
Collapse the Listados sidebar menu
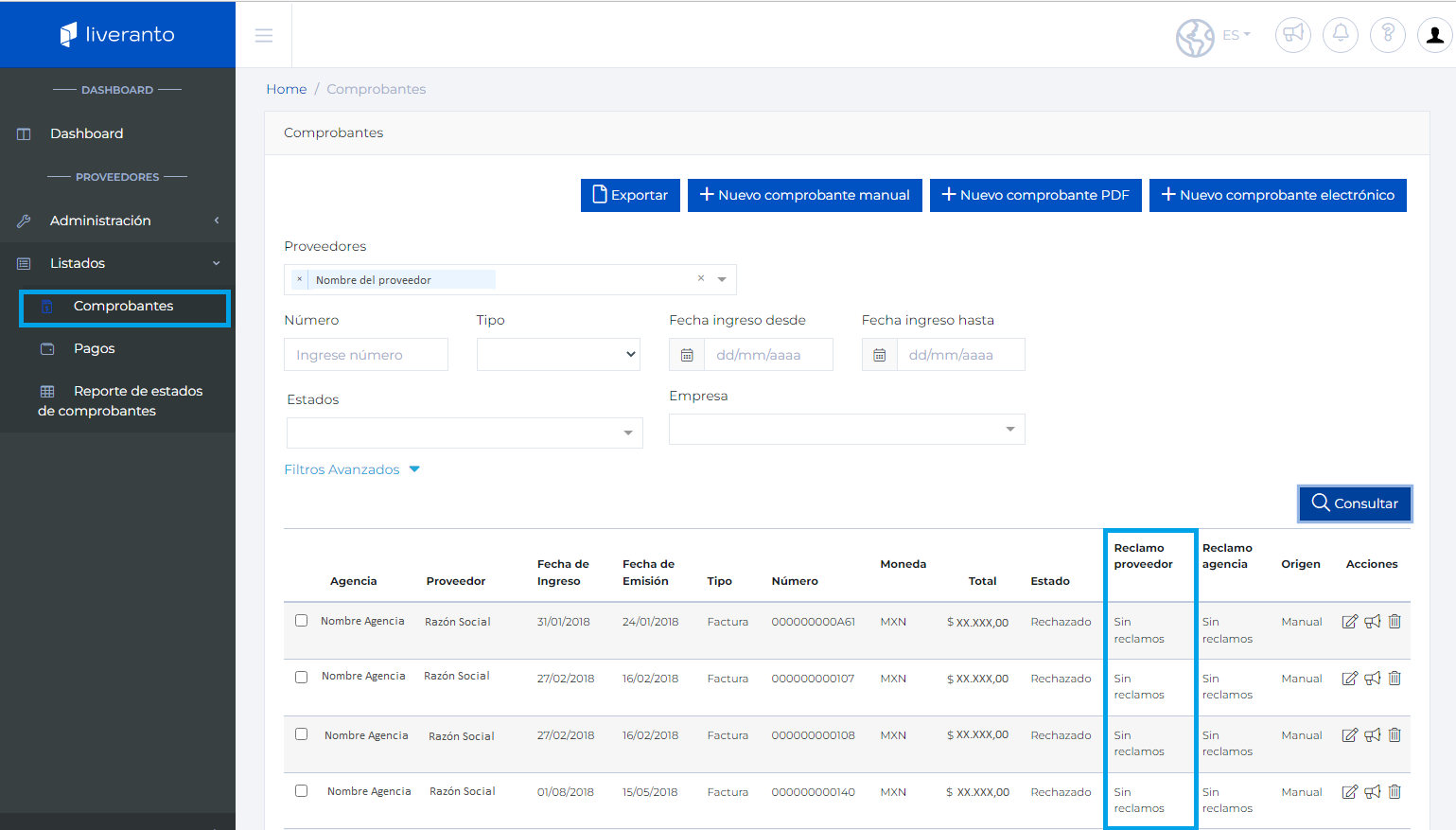pyautogui.click(x=117, y=263)
